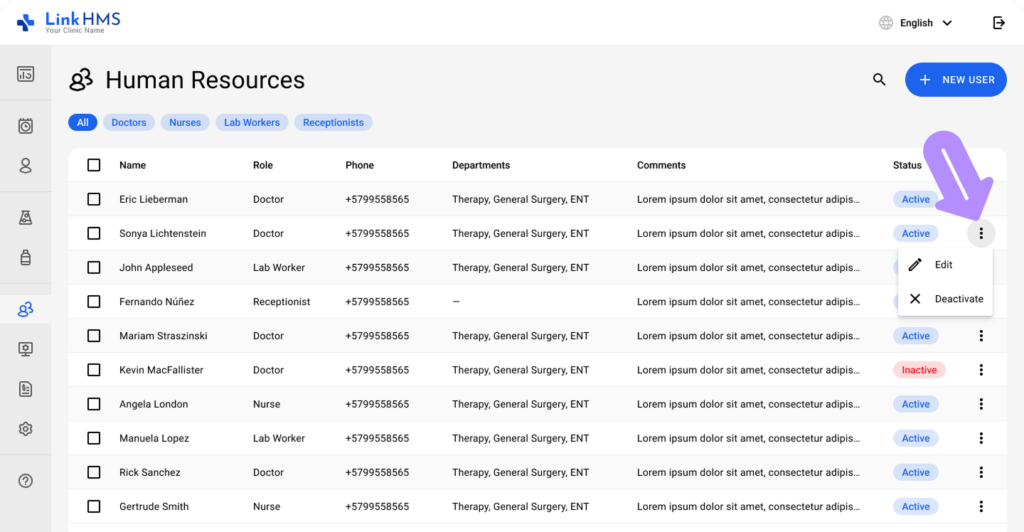Click the Inactive status badge for Kevin MacFallister
Viewport: 1024px width, 532px height.
click(x=919, y=369)
